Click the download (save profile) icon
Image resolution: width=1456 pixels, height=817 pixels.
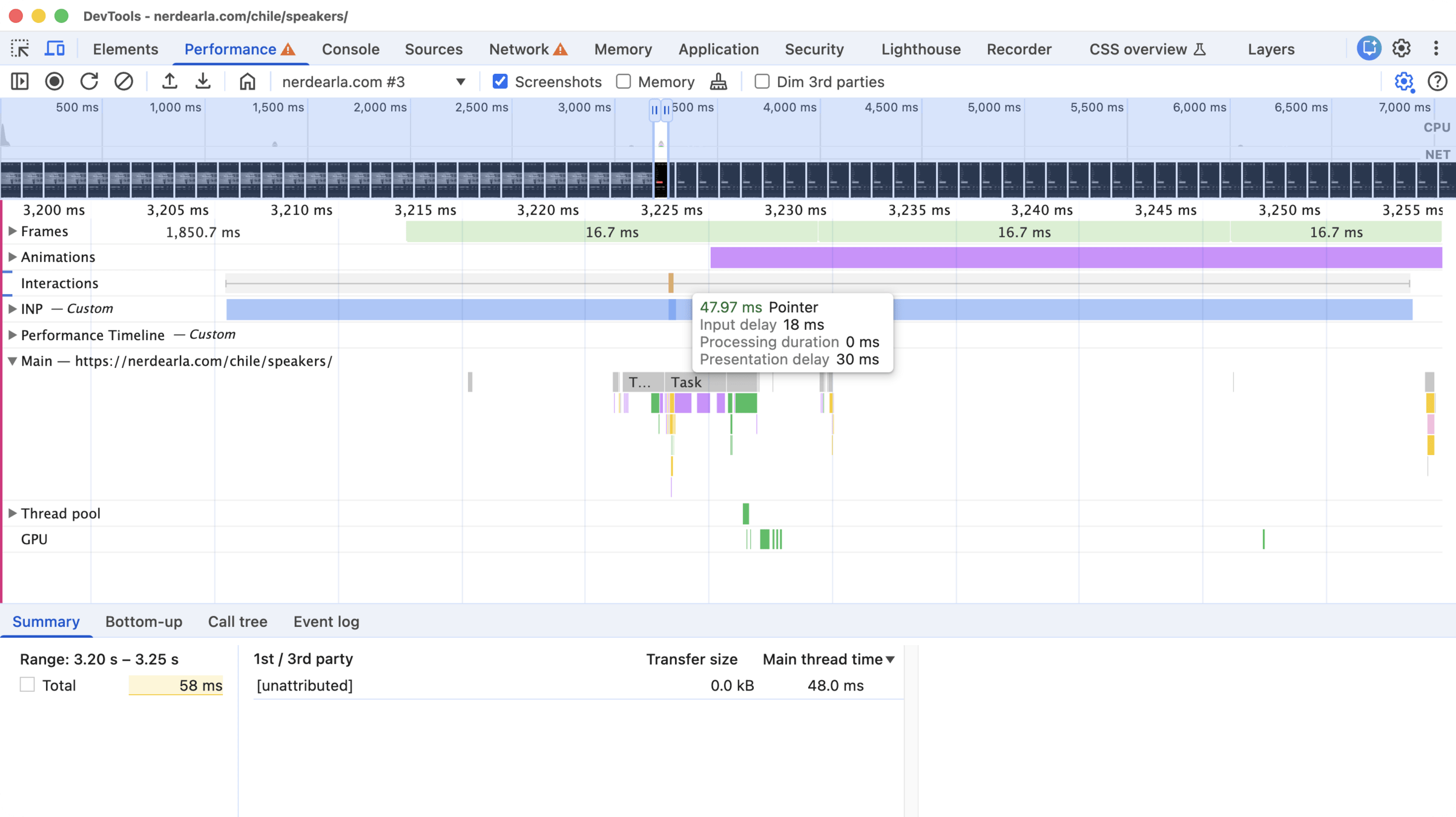[203, 82]
